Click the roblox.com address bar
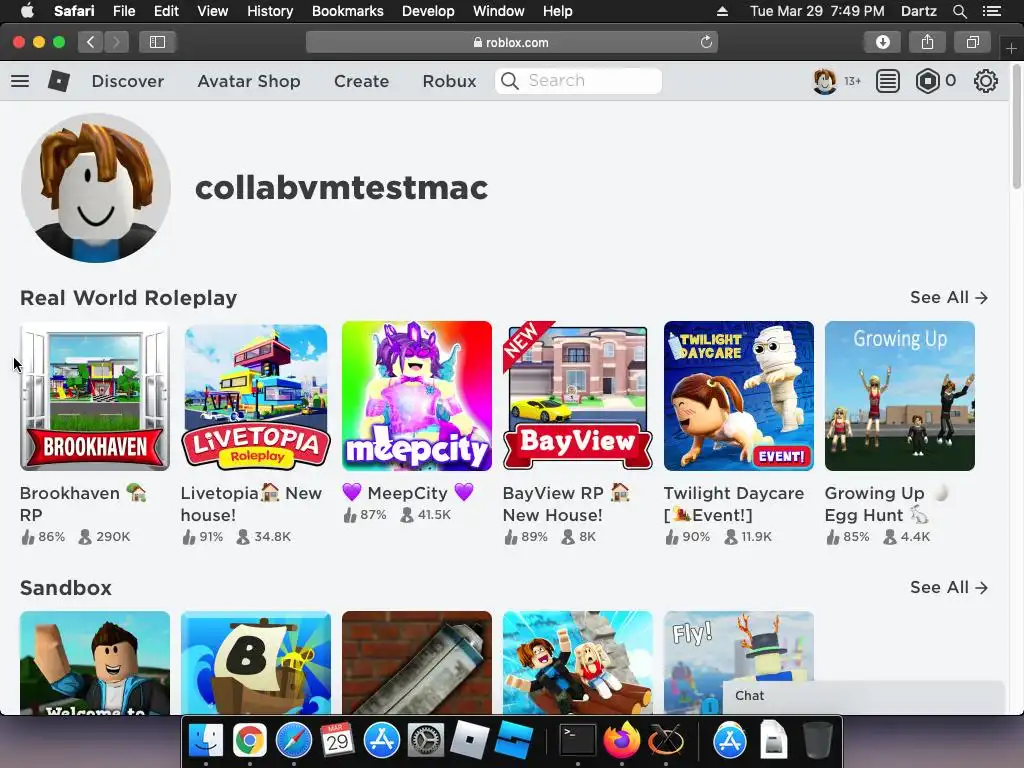Image resolution: width=1024 pixels, height=768 pixels. (x=512, y=42)
